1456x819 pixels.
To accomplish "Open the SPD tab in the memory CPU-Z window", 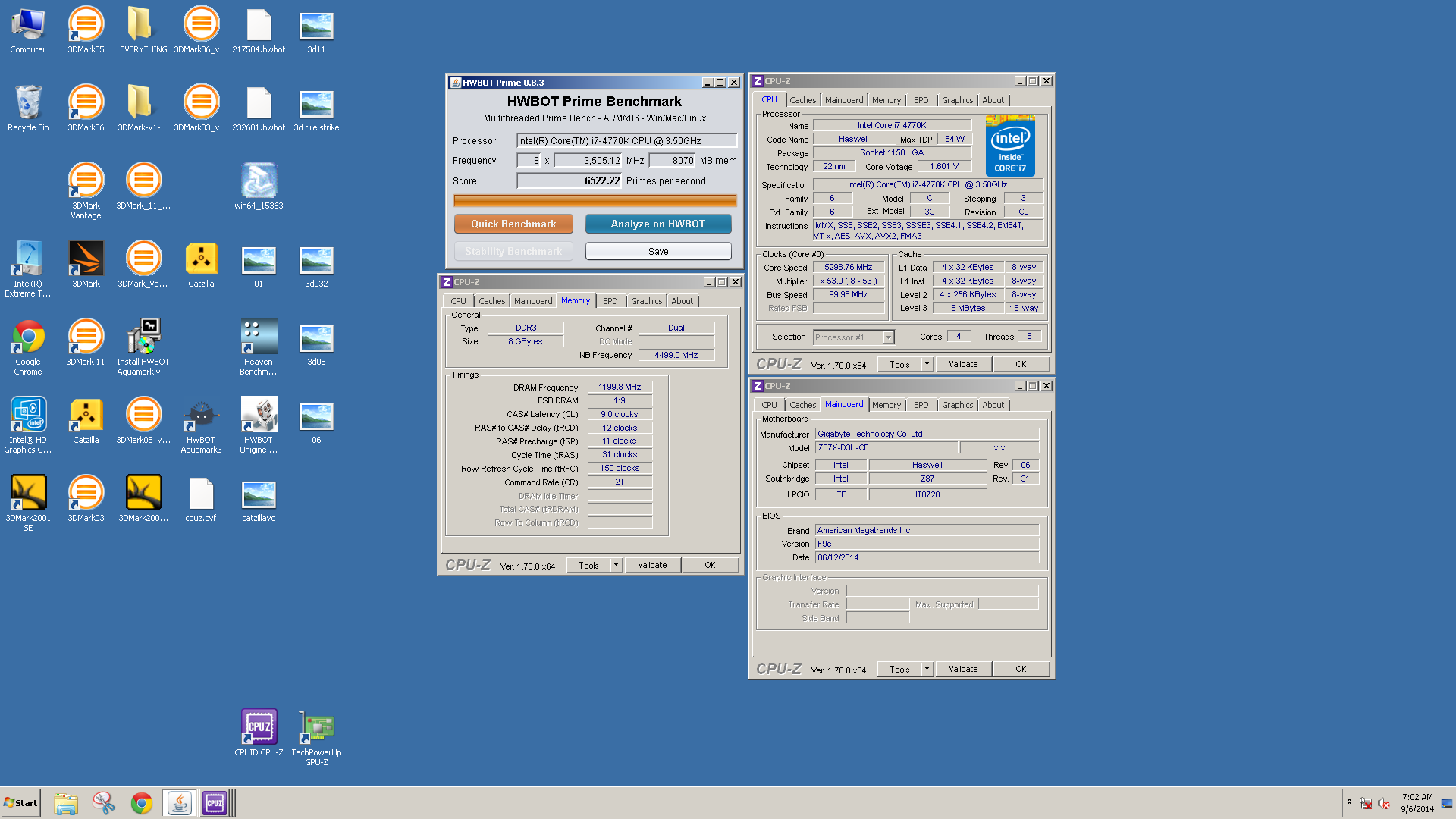I will (610, 301).
